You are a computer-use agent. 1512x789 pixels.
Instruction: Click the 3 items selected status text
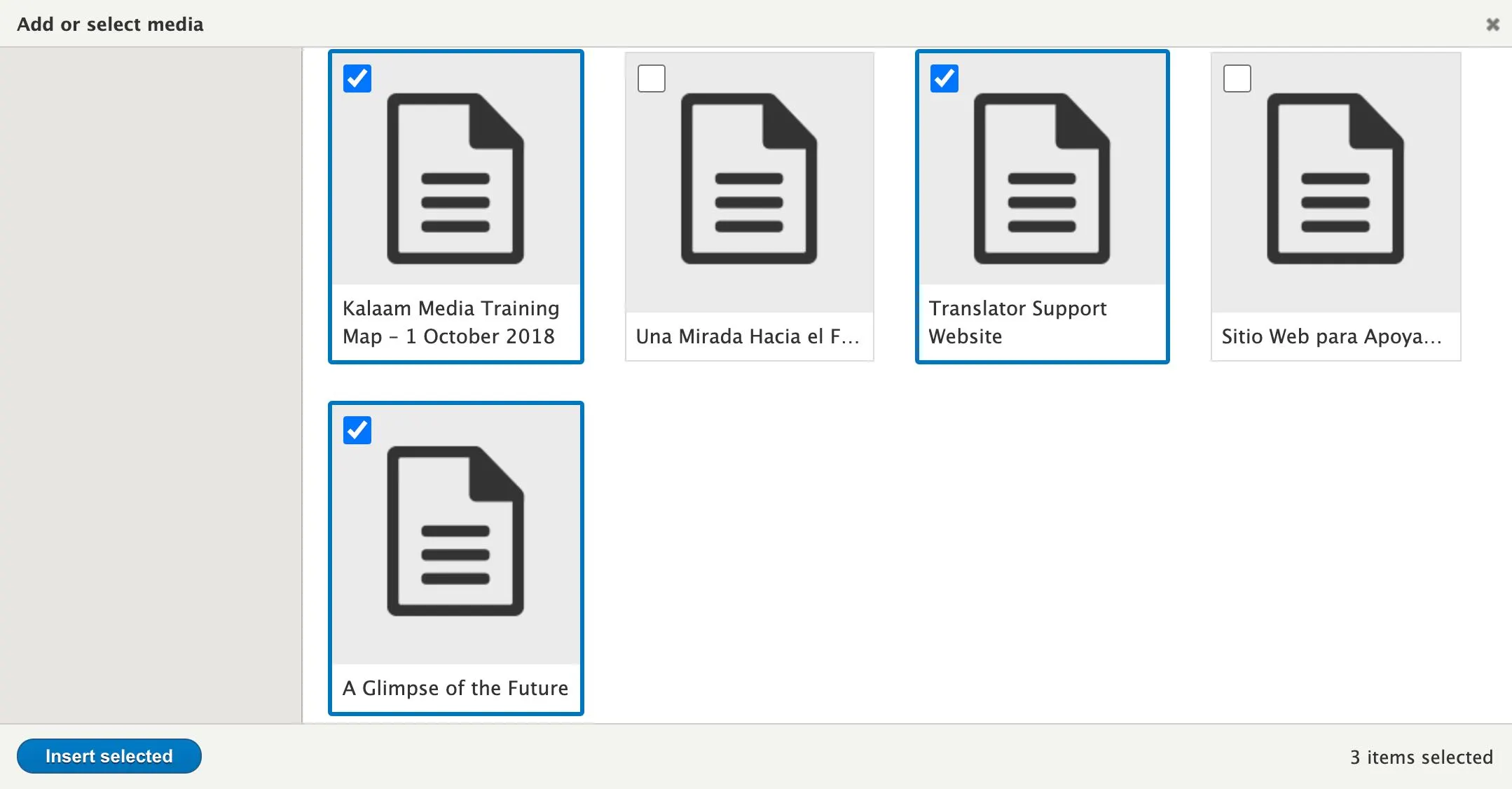coord(1421,757)
